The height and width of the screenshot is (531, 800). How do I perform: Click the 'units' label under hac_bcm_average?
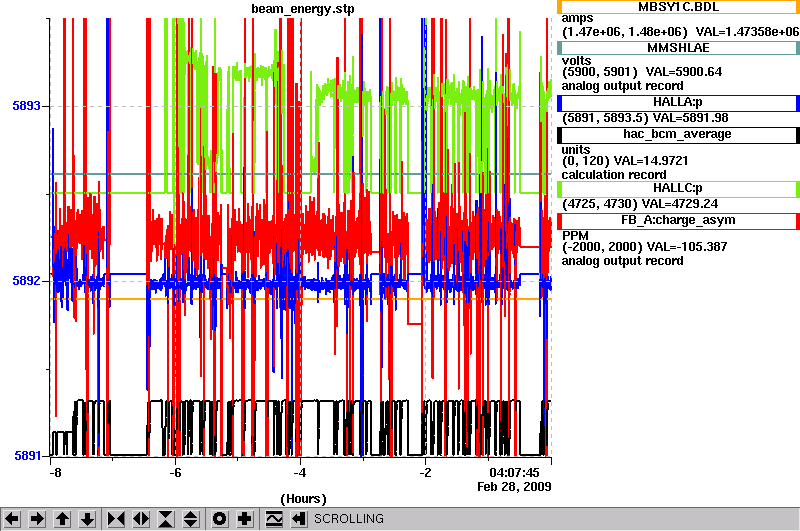[x=576, y=150]
